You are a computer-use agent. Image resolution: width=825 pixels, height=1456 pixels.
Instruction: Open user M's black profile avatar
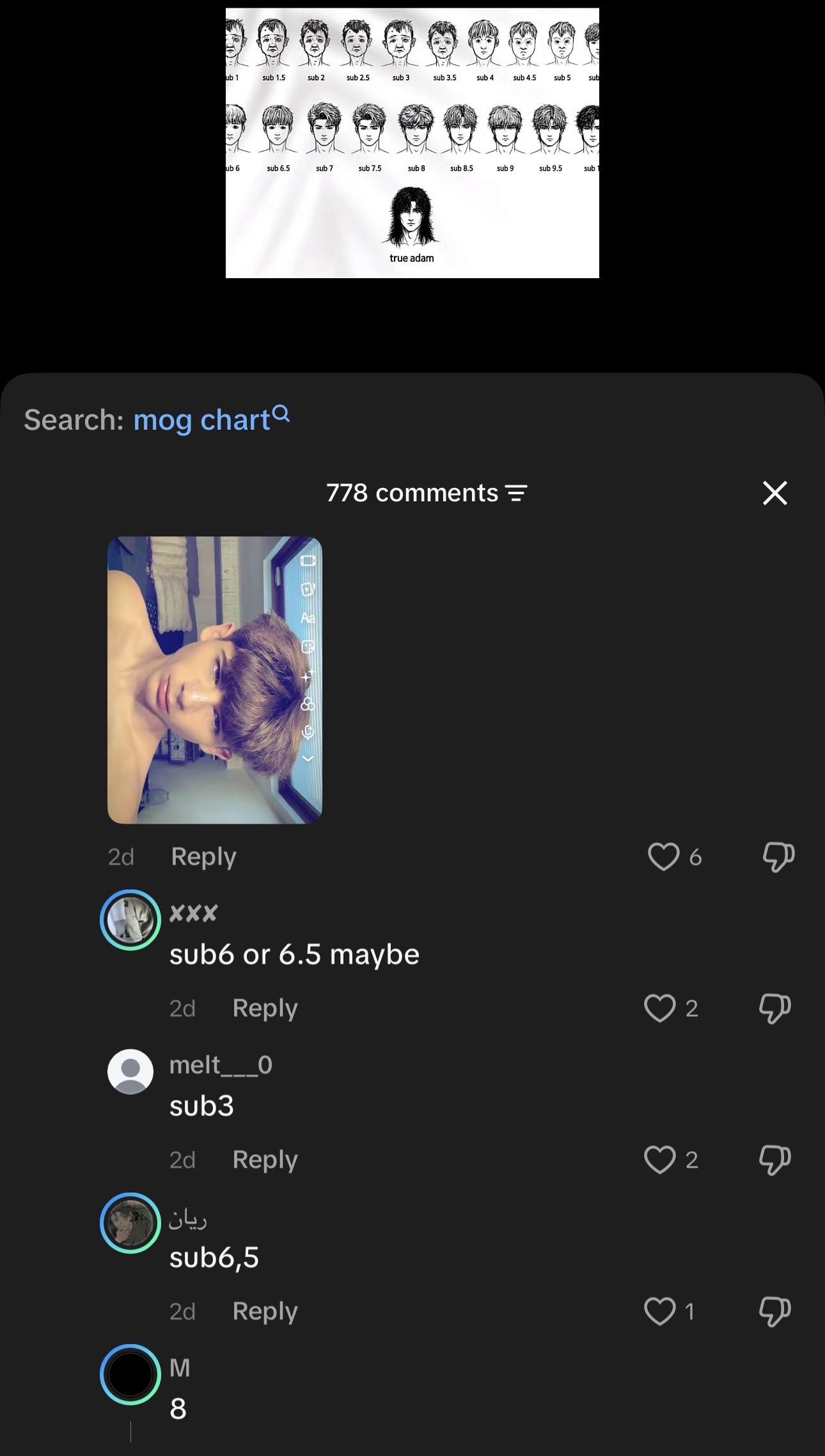coord(130,1375)
